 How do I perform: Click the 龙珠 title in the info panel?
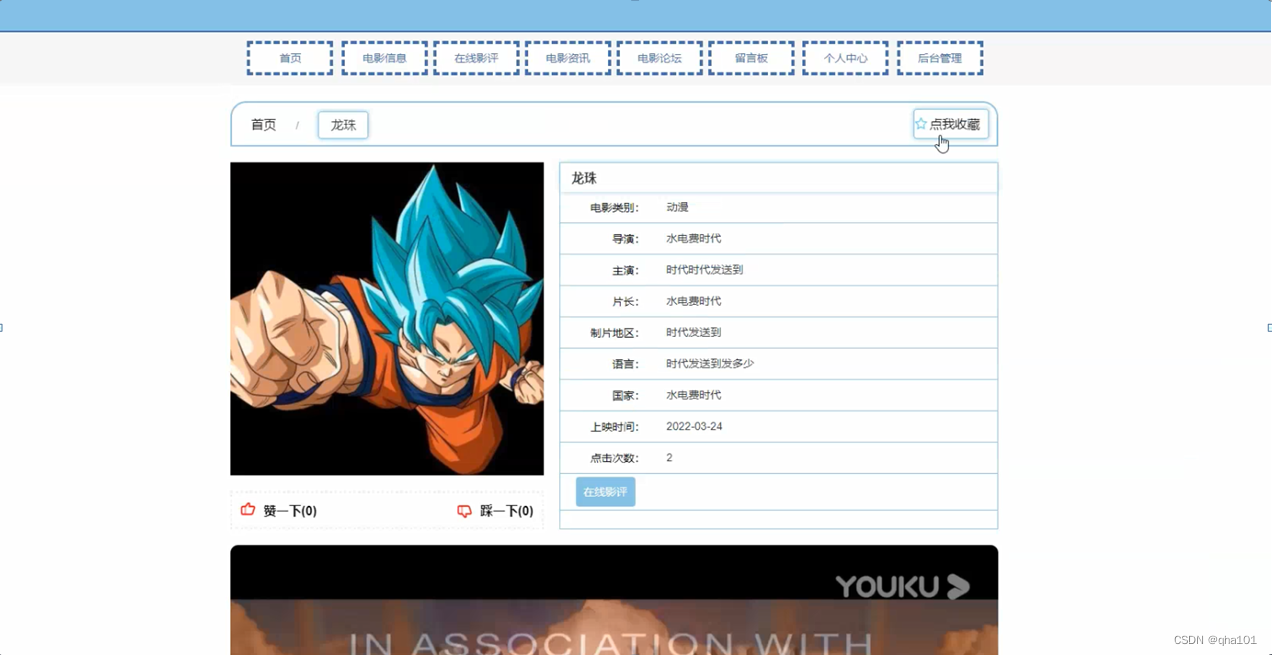tap(584, 178)
